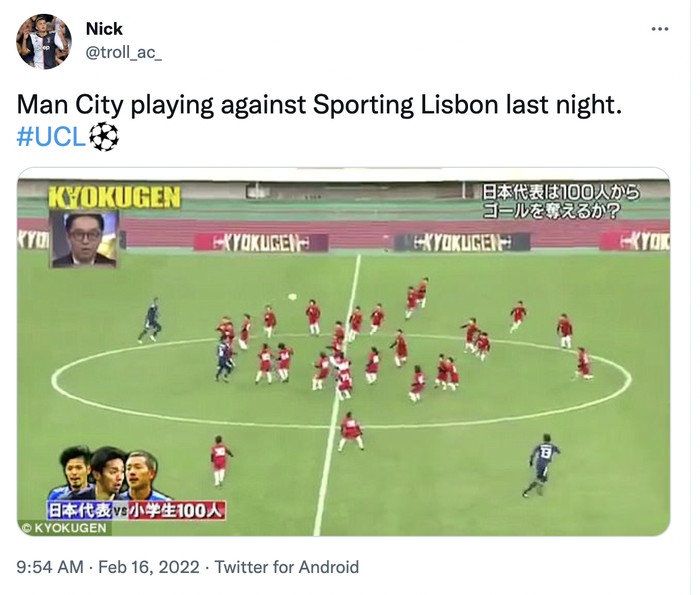
Task: Click the © KYOKUGEN copyright watermark
Action: [65, 528]
